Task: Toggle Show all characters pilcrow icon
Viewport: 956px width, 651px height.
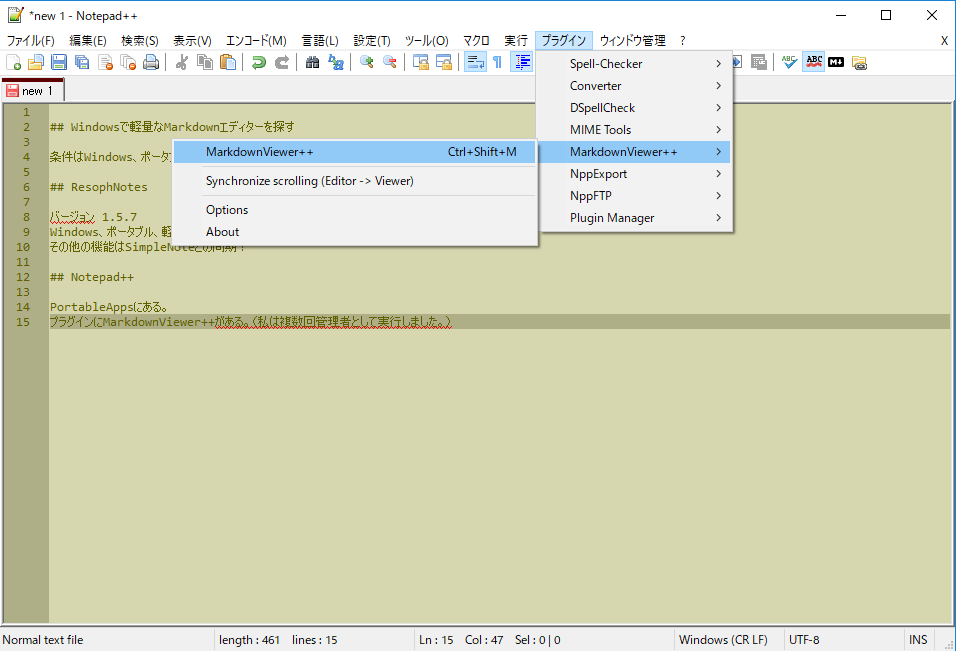Action: pos(498,62)
